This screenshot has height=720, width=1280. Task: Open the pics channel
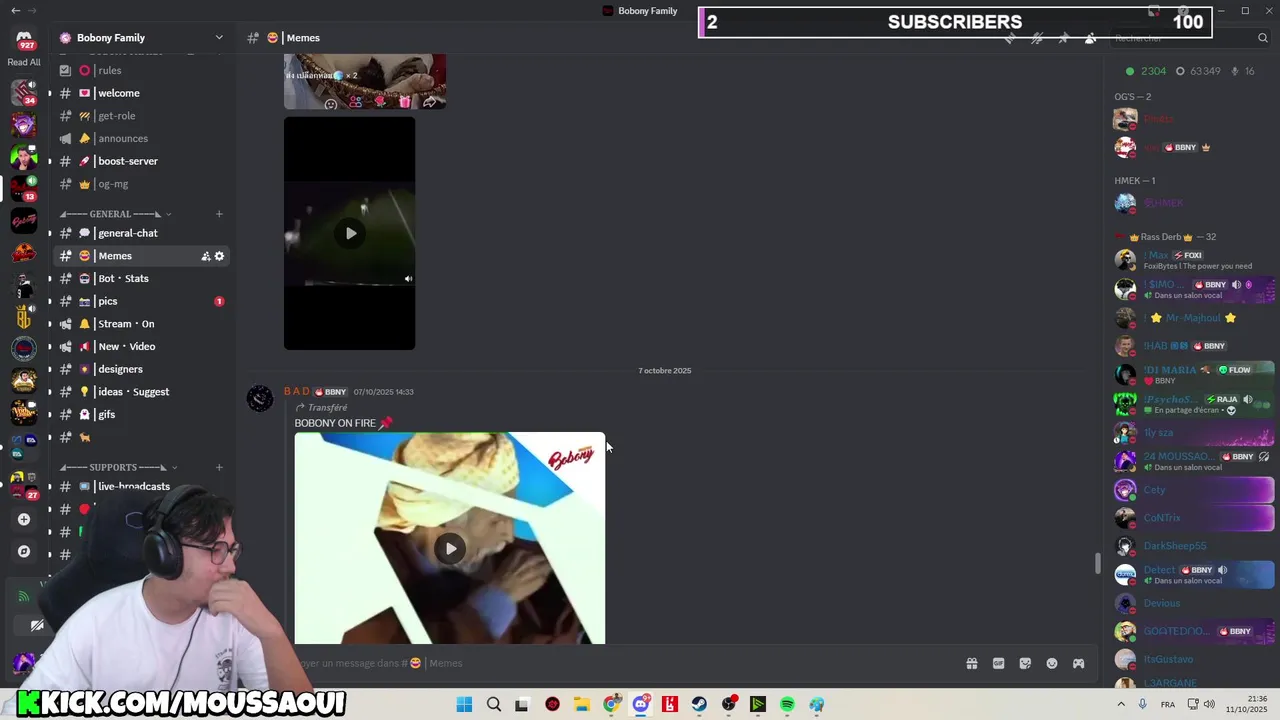[x=140, y=301]
